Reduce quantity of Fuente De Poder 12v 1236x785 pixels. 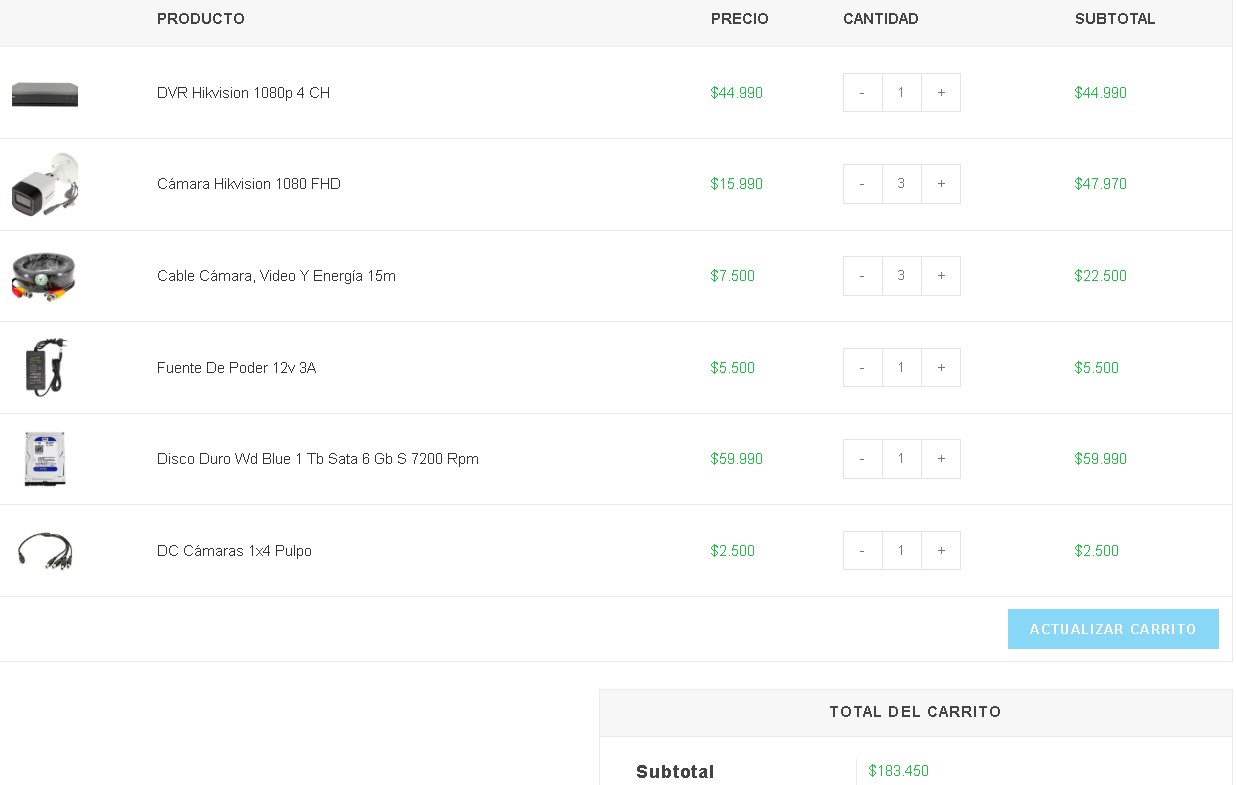point(862,368)
